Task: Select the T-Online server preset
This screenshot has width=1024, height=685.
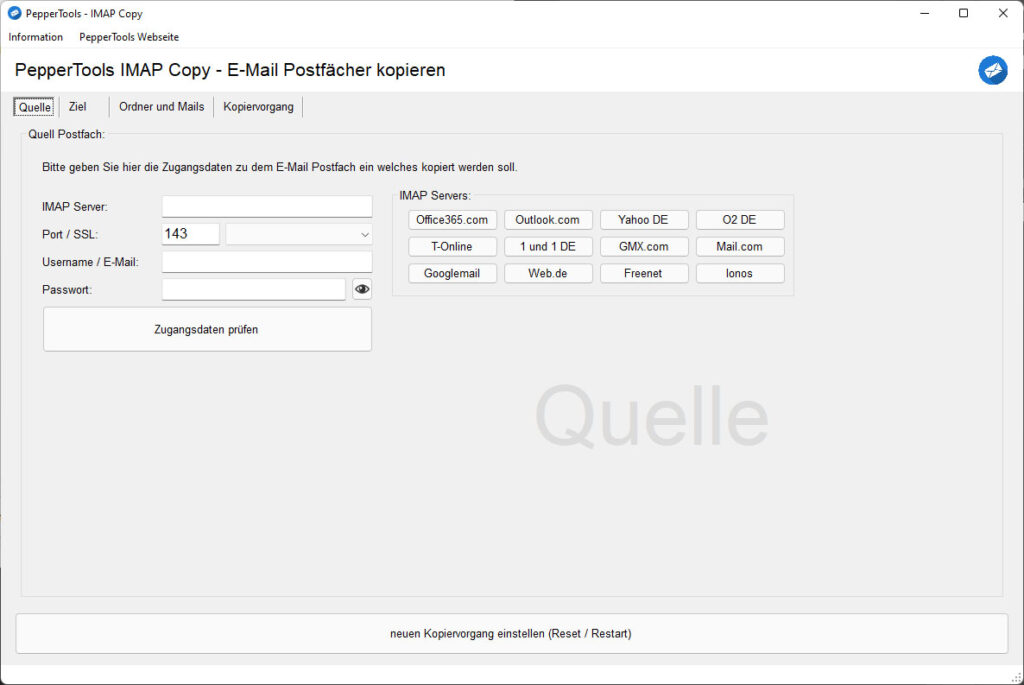Action: pos(452,246)
